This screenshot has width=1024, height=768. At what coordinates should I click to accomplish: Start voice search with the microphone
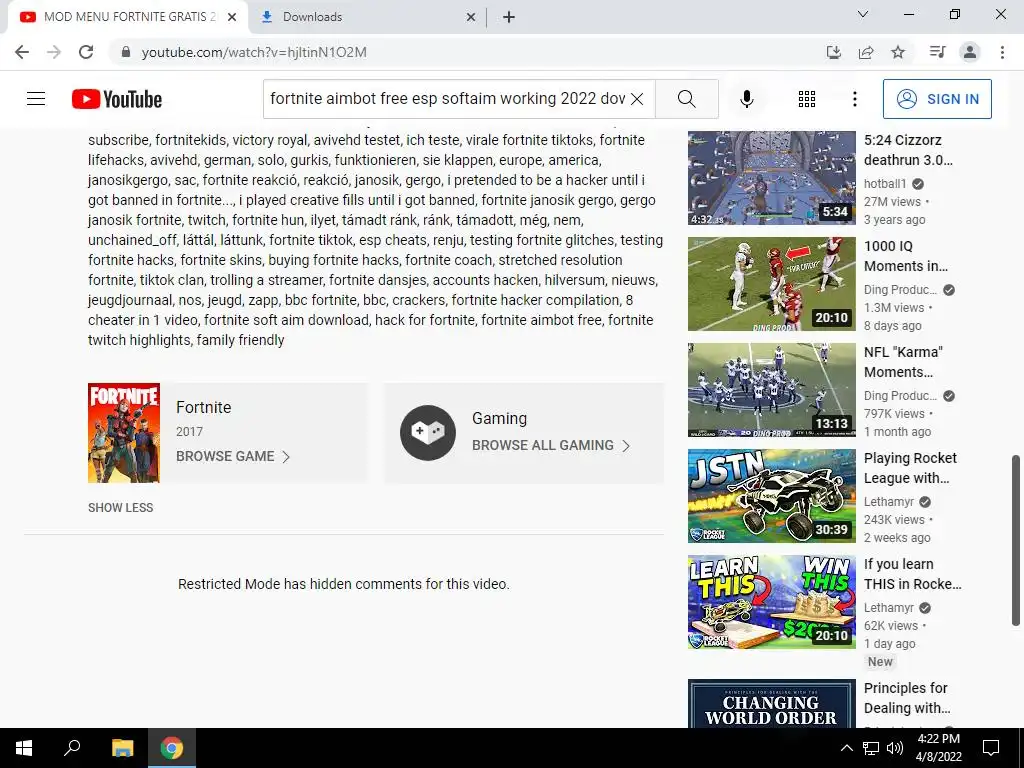click(x=746, y=99)
